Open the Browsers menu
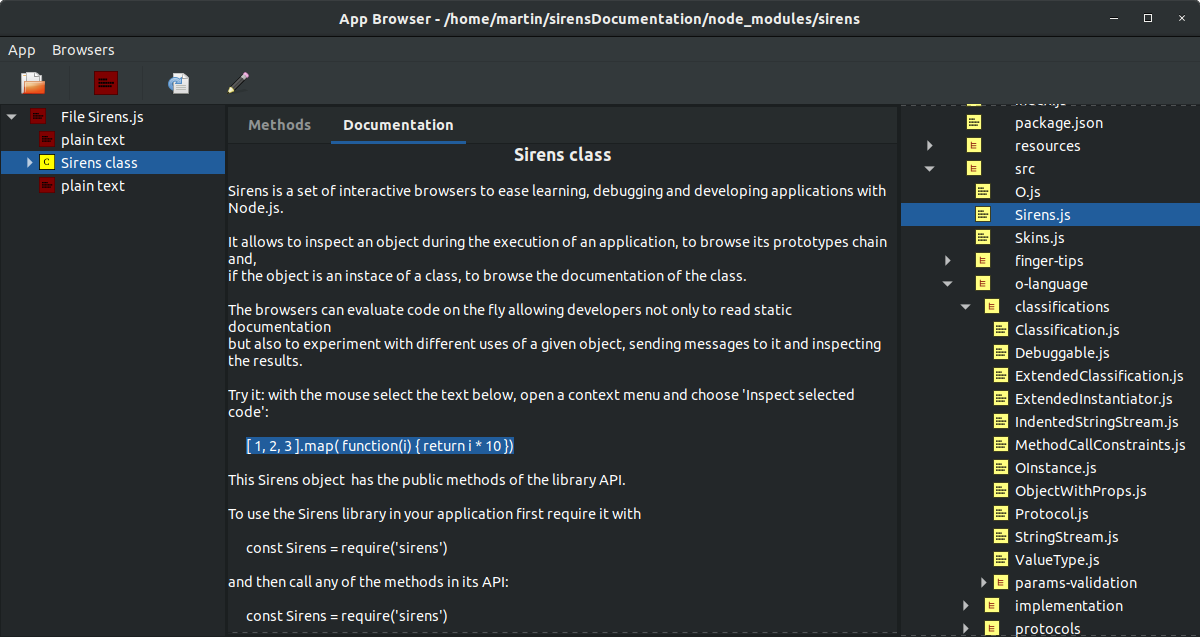Viewport: 1200px width, 637px height. click(x=83, y=50)
